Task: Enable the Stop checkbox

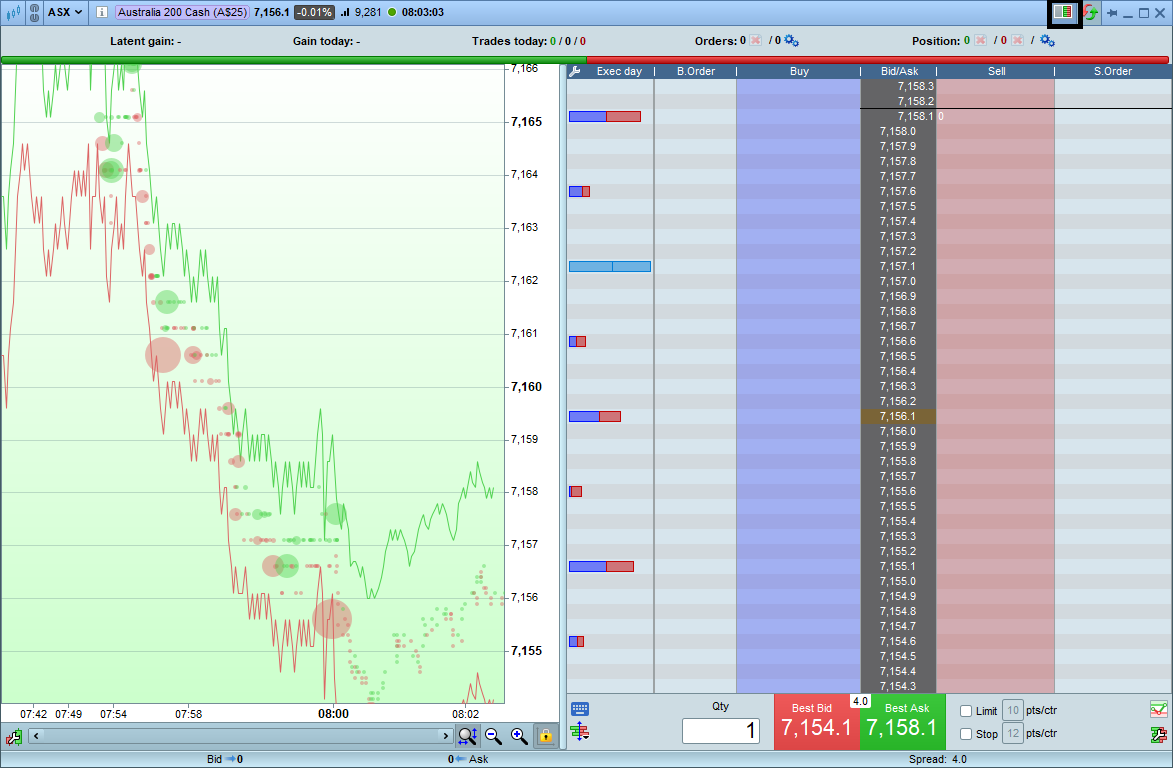Action: coord(966,734)
